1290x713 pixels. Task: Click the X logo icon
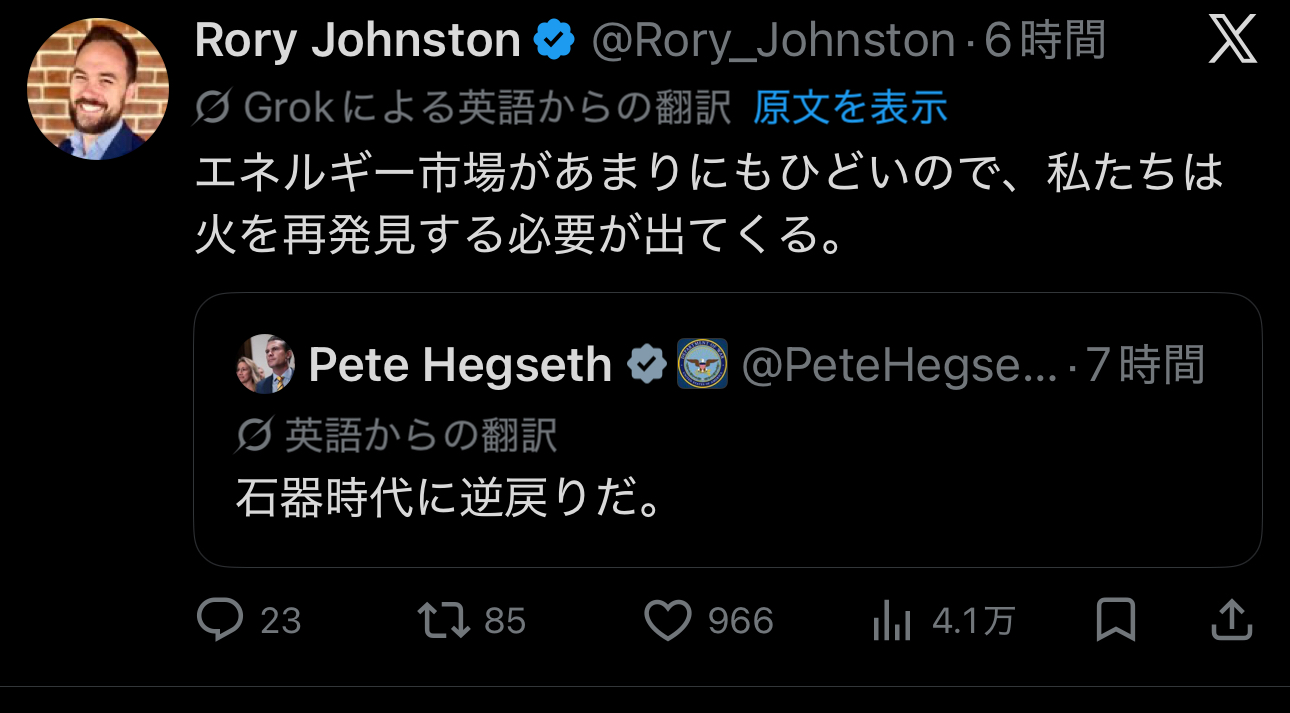(x=1231, y=42)
